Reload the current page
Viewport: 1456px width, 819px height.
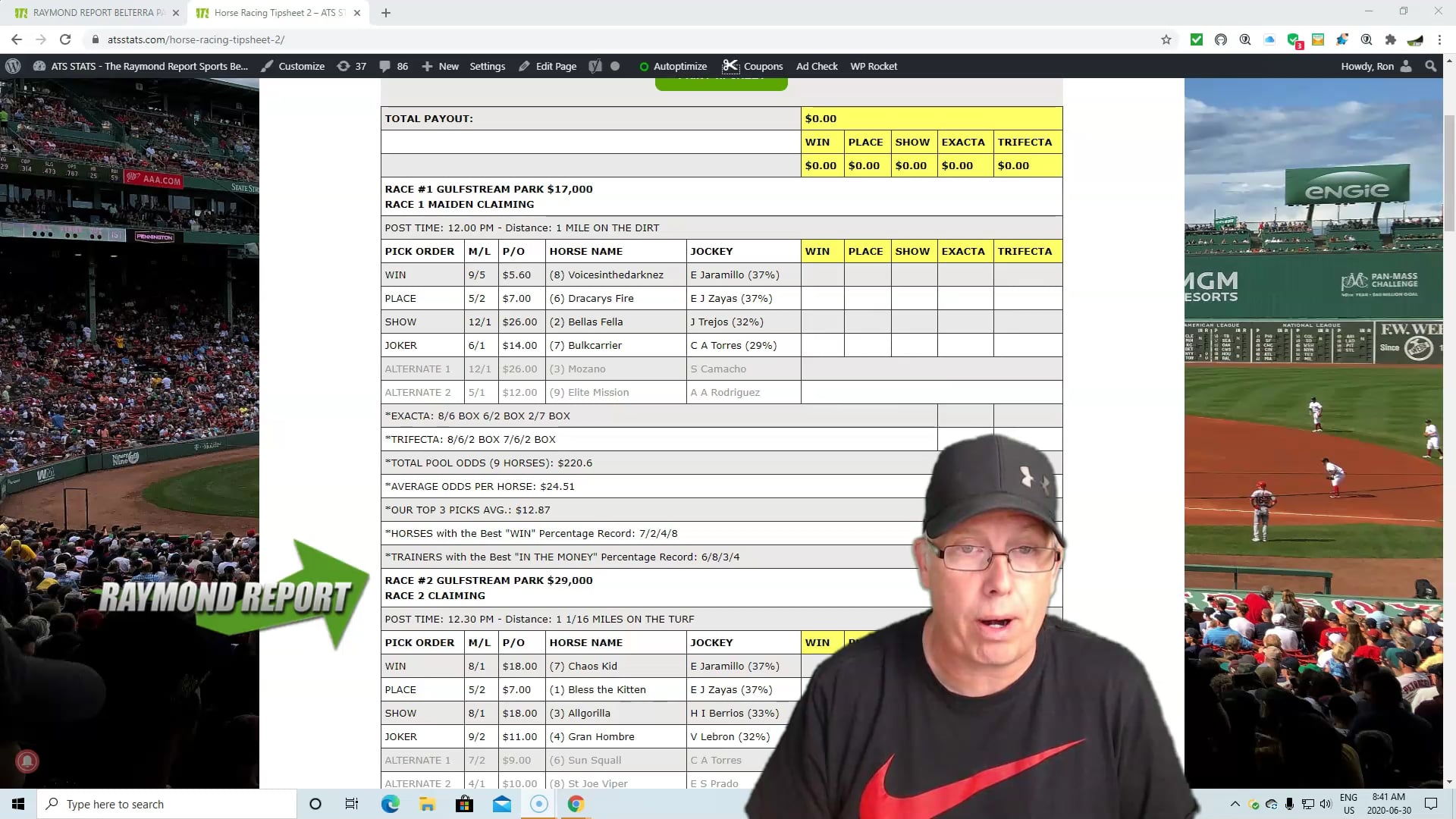point(65,39)
